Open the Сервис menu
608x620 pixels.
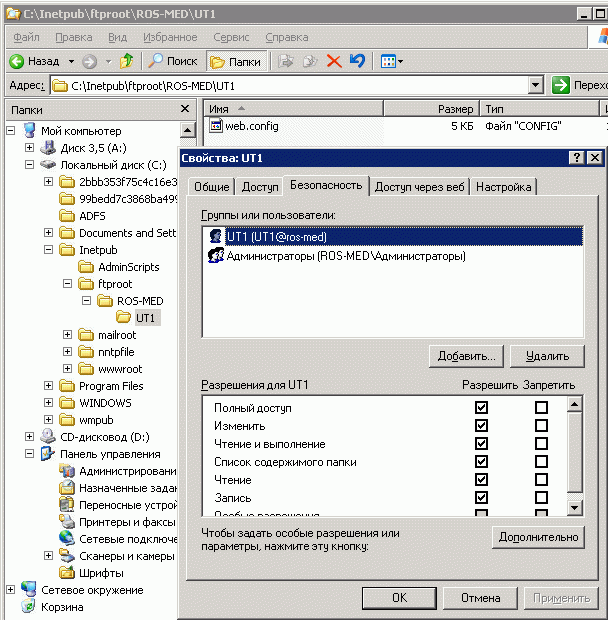[231, 37]
